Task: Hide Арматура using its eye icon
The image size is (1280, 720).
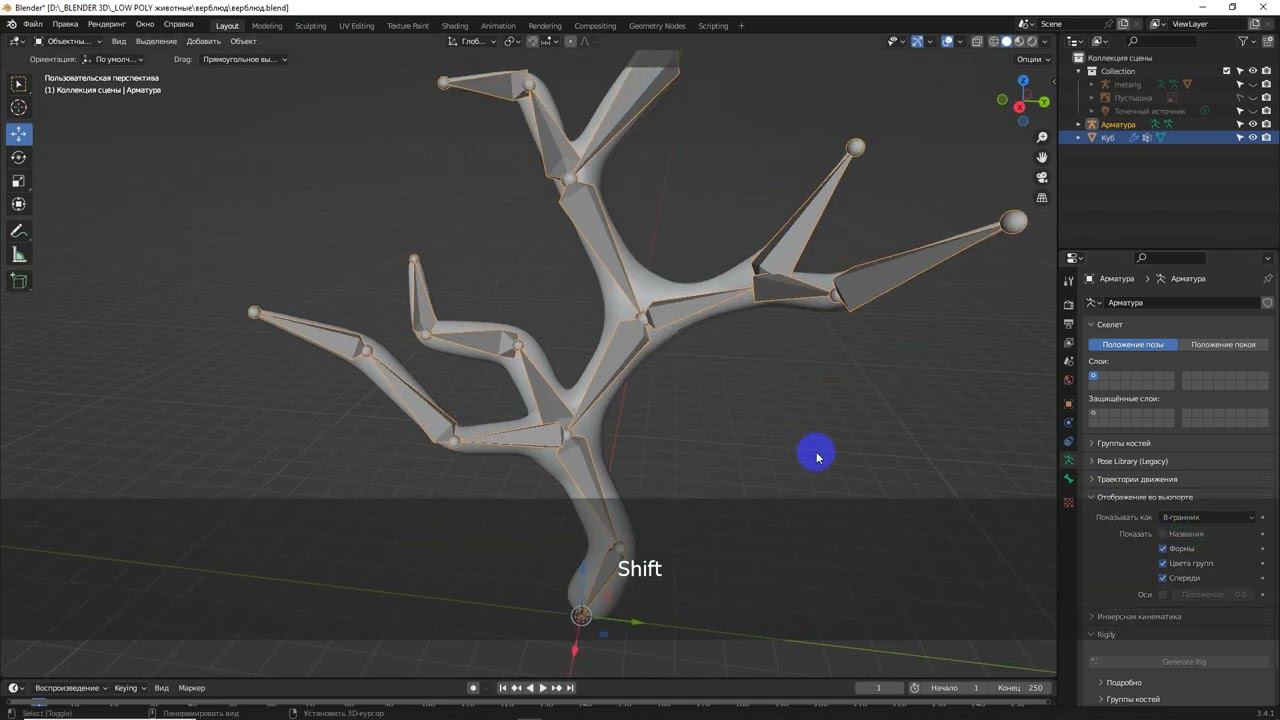Action: [x=1253, y=125]
